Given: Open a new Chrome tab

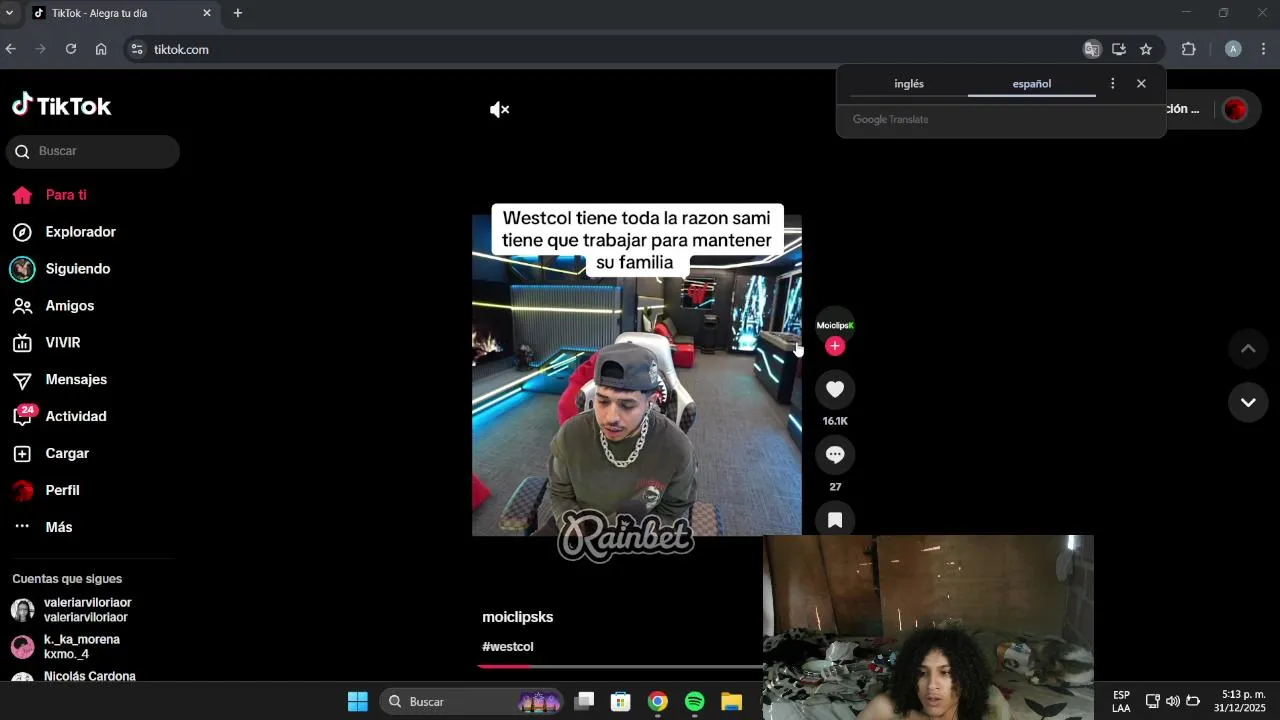Looking at the screenshot, I should tap(238, 13).
